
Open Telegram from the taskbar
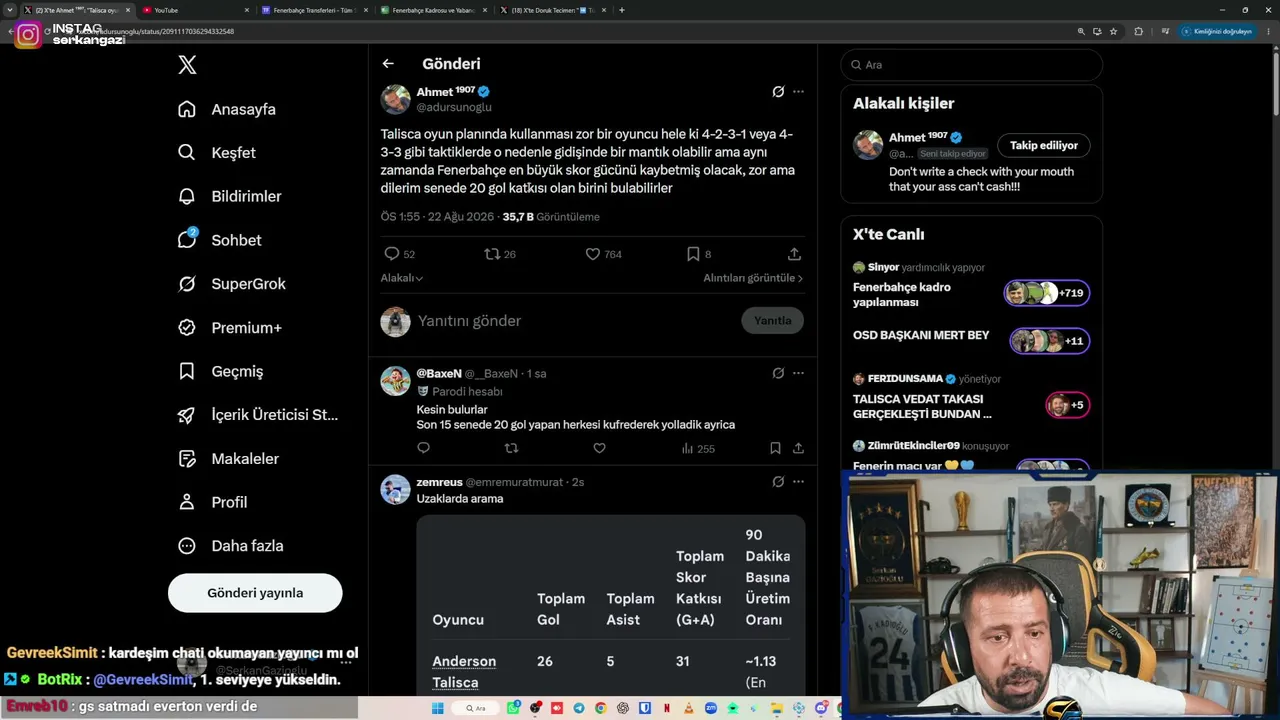tap(579, 708)
